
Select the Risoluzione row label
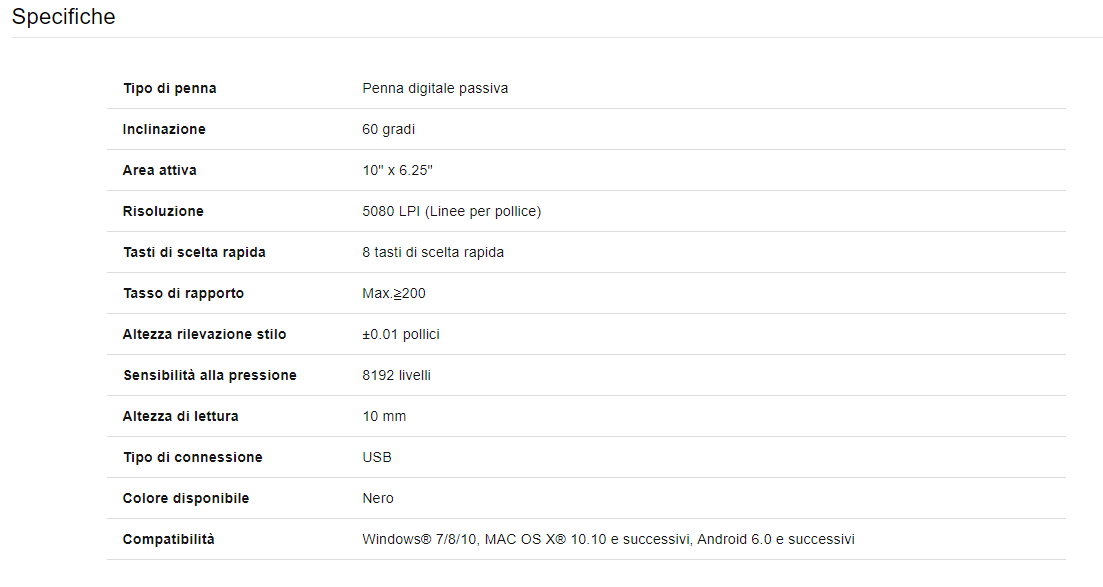click(x=163, y=210)
